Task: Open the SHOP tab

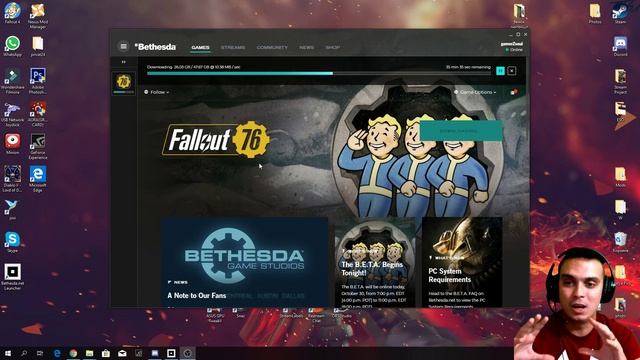Action: pyautogui.click(x=333, y=47)
